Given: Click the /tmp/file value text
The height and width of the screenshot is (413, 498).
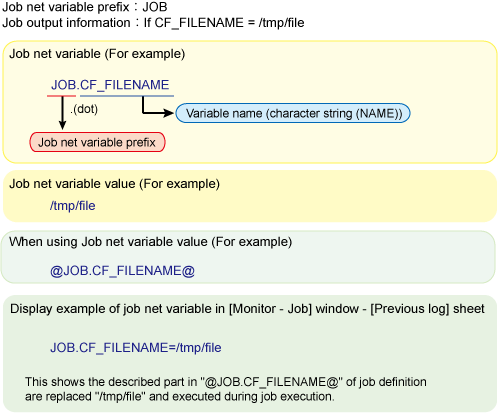Looking at the screenshot, I should (x=73, y=206).
